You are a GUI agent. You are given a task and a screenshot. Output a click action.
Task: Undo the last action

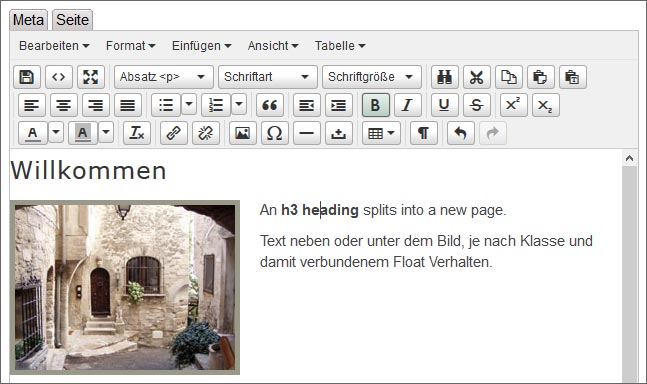(460, 133)
